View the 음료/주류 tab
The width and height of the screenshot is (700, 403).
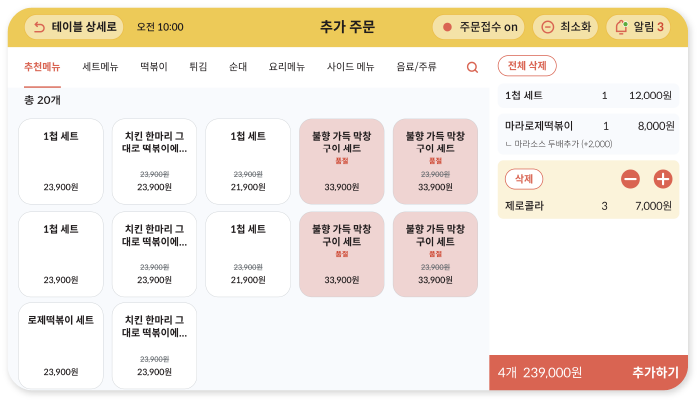[x=416, y=67]
